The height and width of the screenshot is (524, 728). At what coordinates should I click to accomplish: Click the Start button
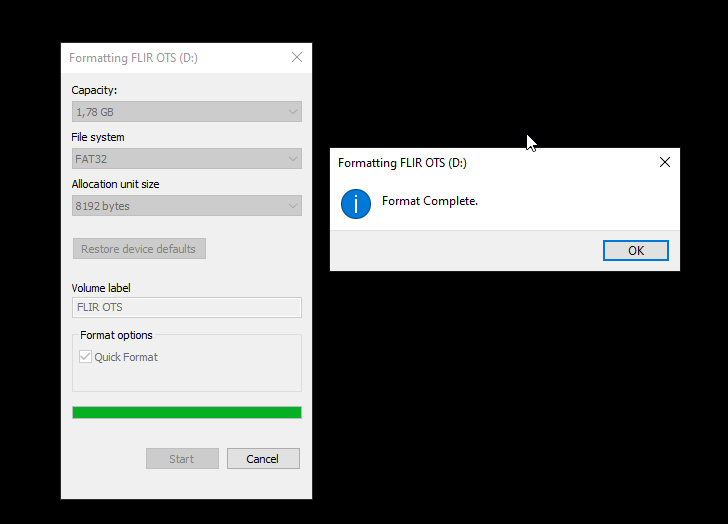click(x=182, y=459)
